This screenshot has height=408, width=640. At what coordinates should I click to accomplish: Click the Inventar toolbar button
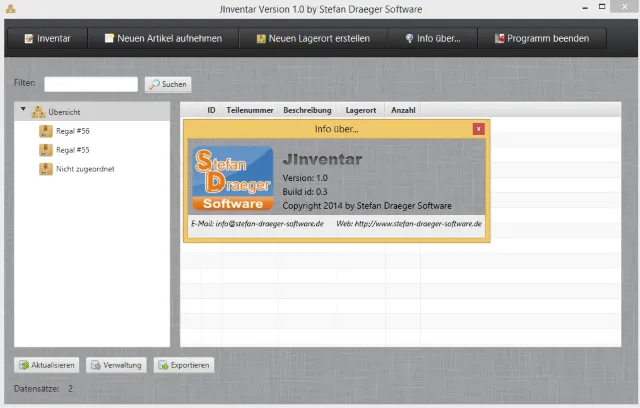coord(47,39)
